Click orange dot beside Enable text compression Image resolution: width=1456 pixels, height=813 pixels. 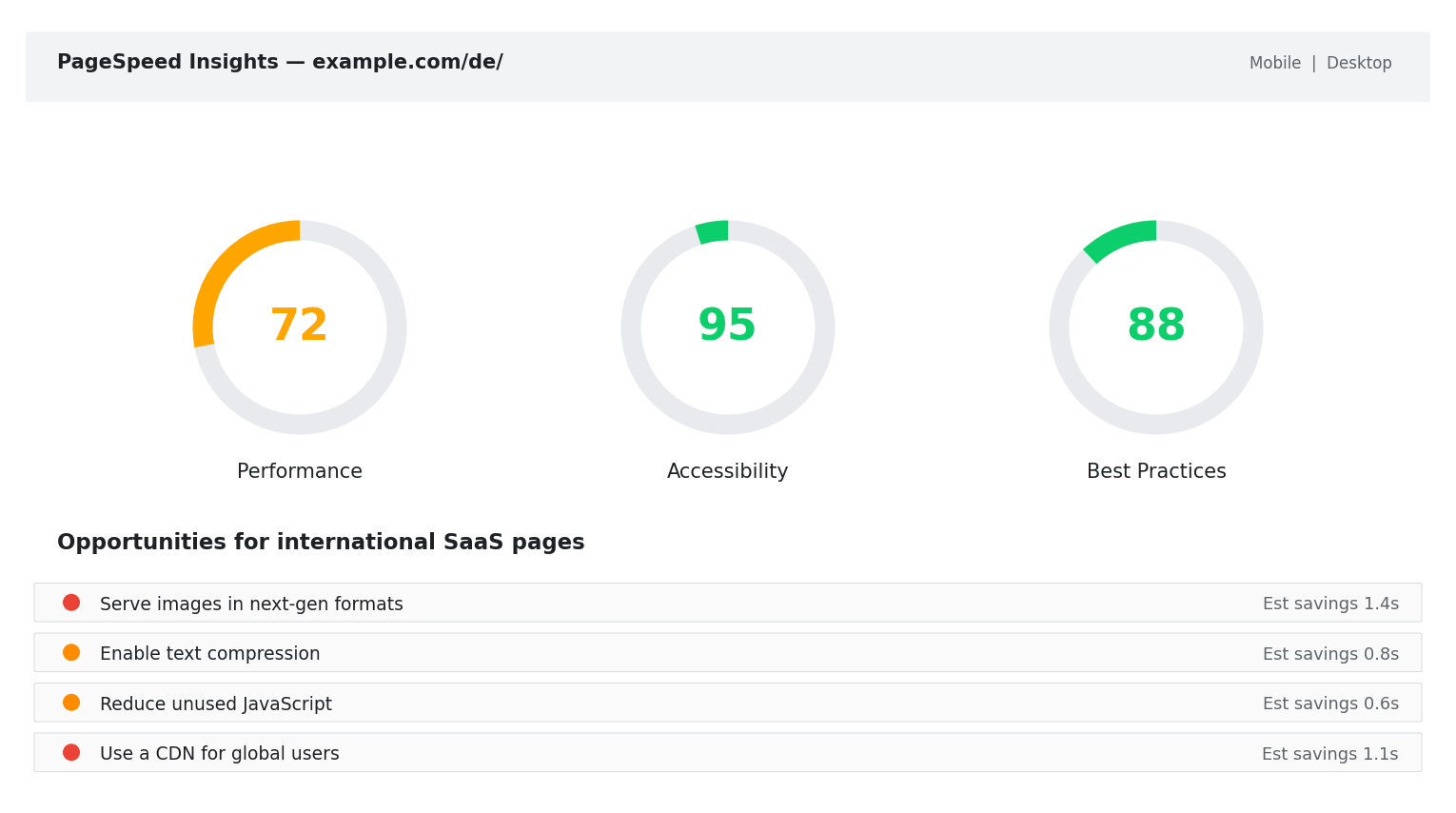point(71,652)
